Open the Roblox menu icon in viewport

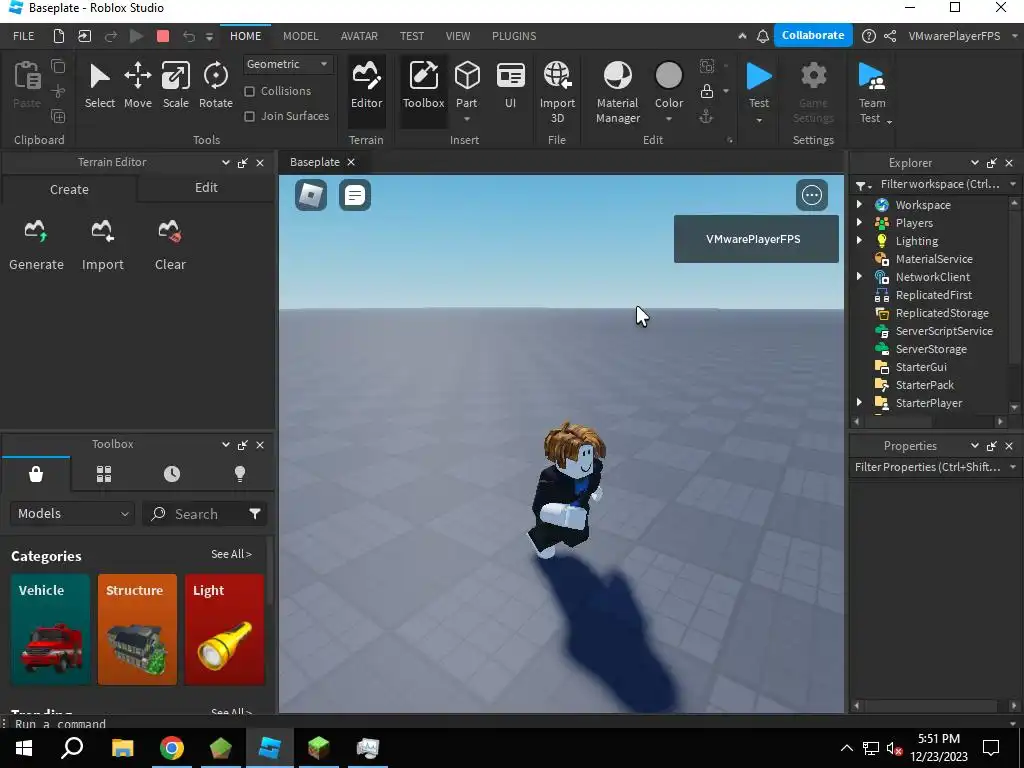(311, 195)
